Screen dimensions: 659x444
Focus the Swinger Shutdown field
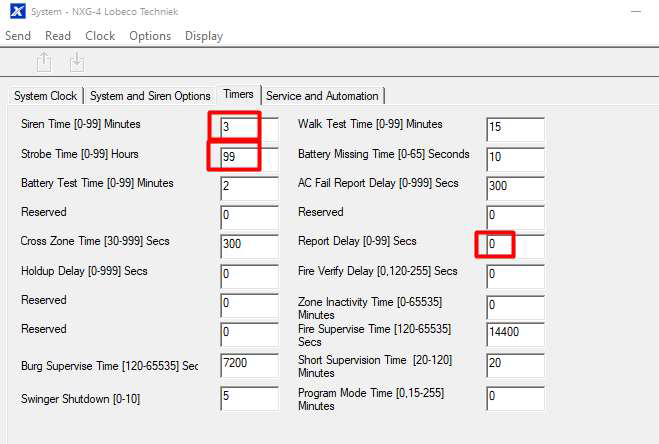point(250,398)
